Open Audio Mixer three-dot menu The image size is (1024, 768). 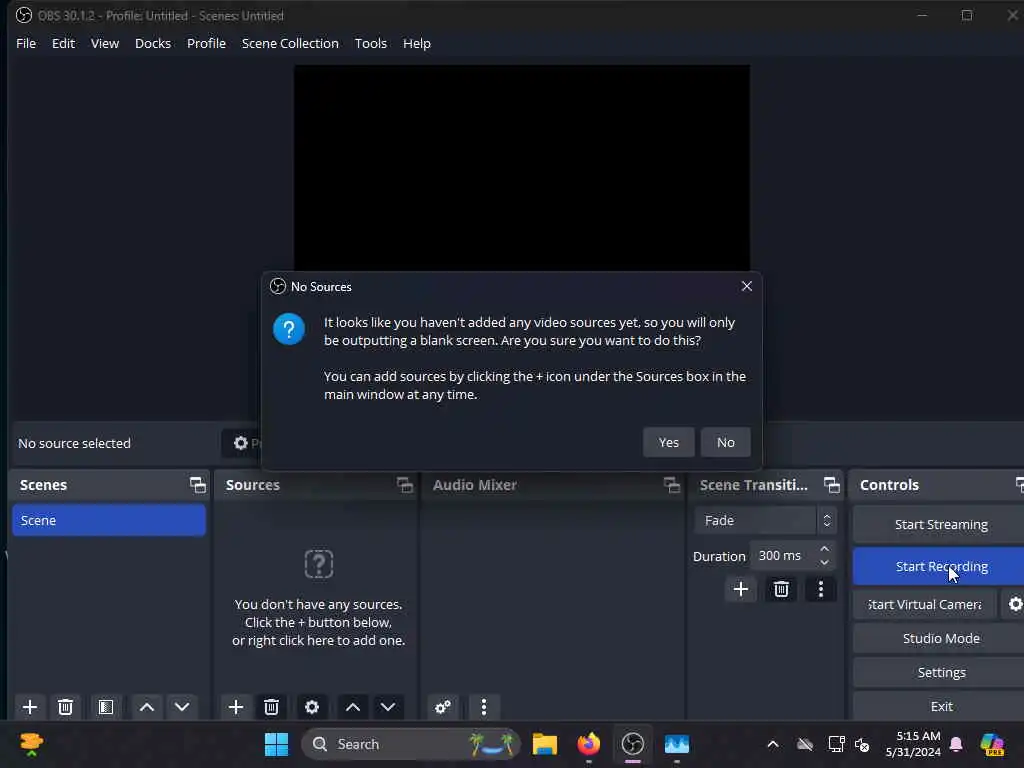pos(483,707)
